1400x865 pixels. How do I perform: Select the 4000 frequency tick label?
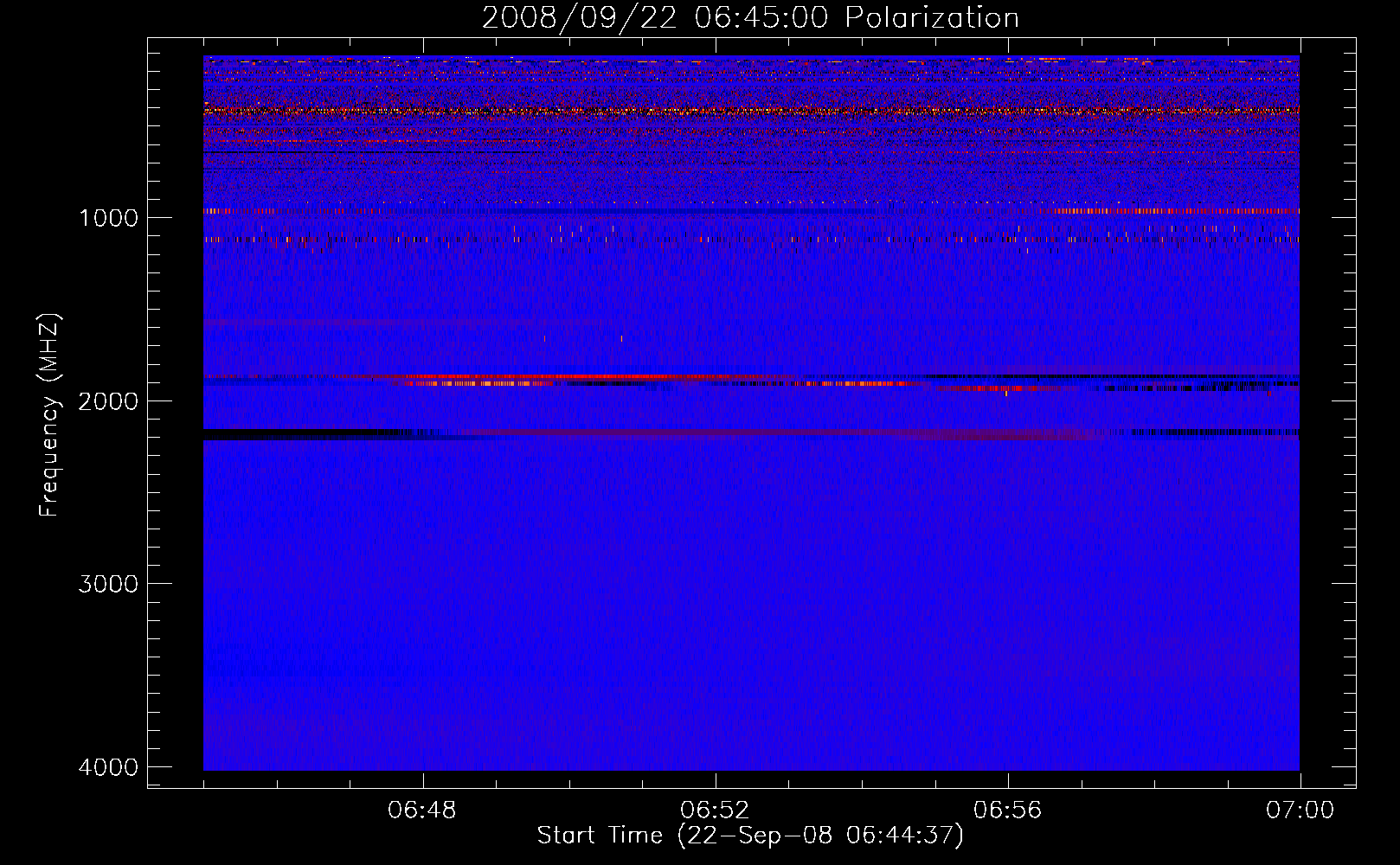[108, 768]
